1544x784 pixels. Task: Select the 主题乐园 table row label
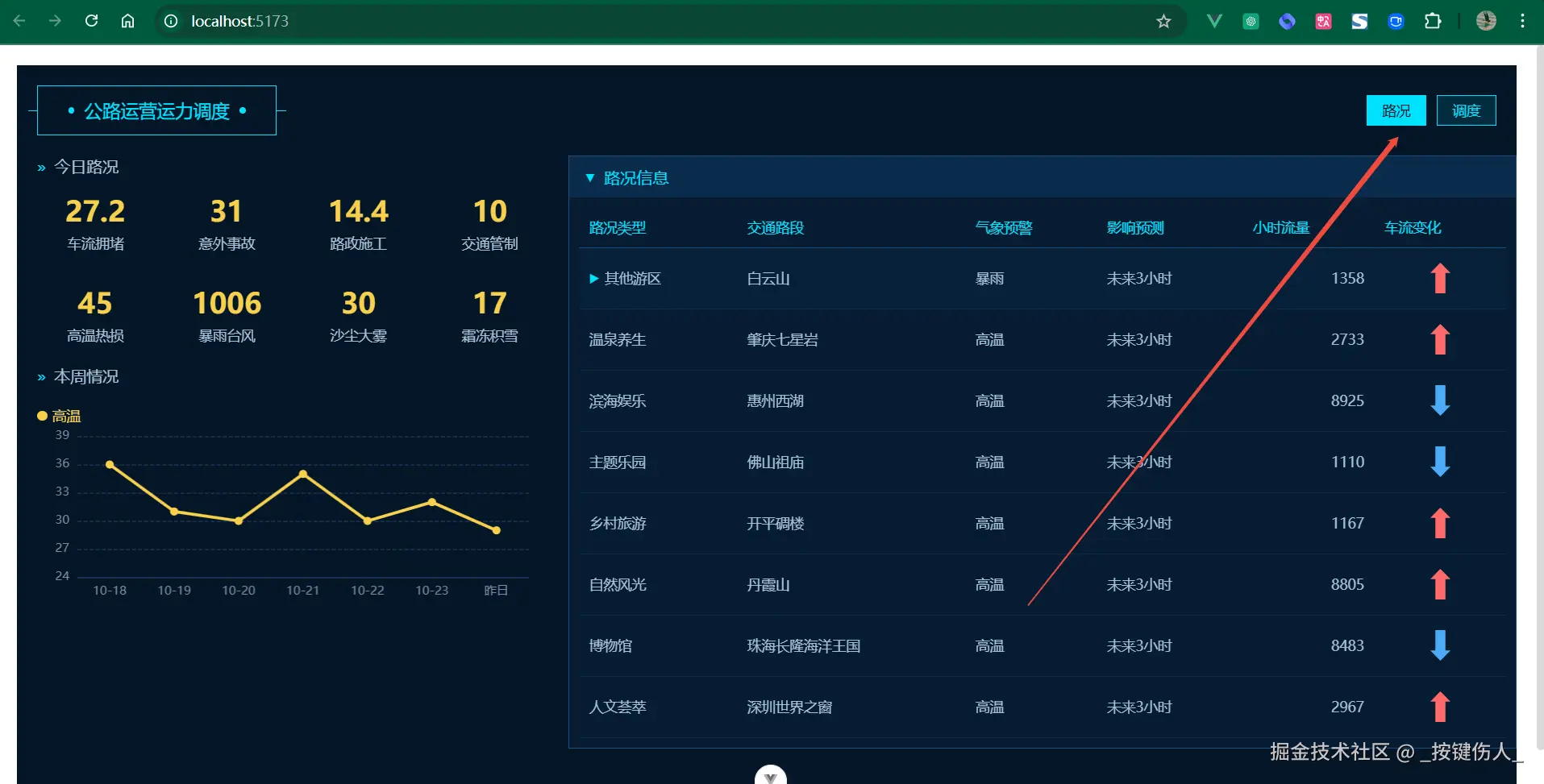pyautogui.click(x=618, y=463)
